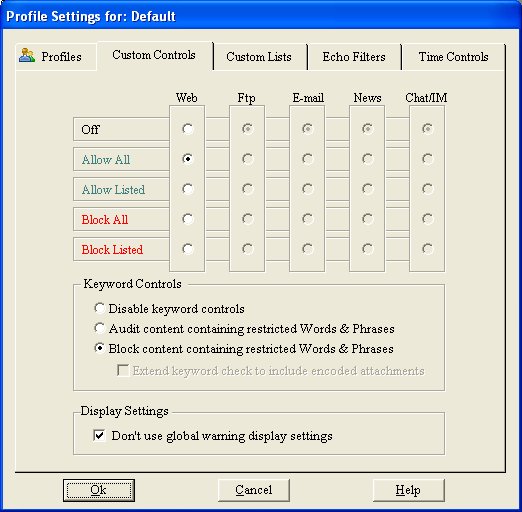This screenshot has height=512, width=522.
Task: Select Off radio for Chat/IM
Action: [427, 129]
